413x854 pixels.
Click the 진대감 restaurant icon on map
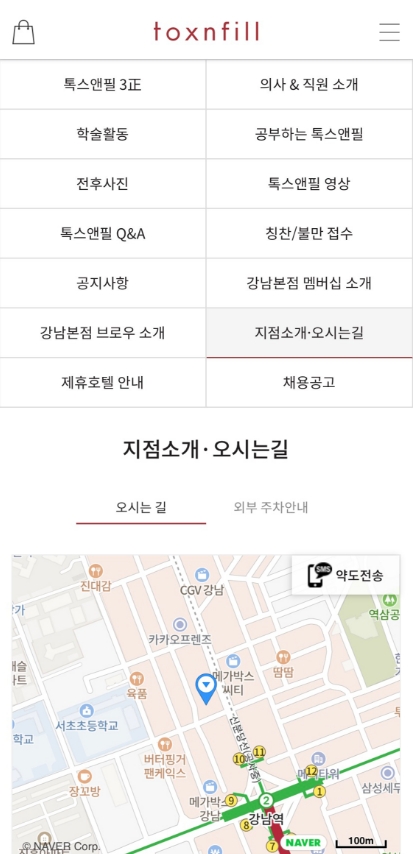pyautogui.click(x=96, y=571)
